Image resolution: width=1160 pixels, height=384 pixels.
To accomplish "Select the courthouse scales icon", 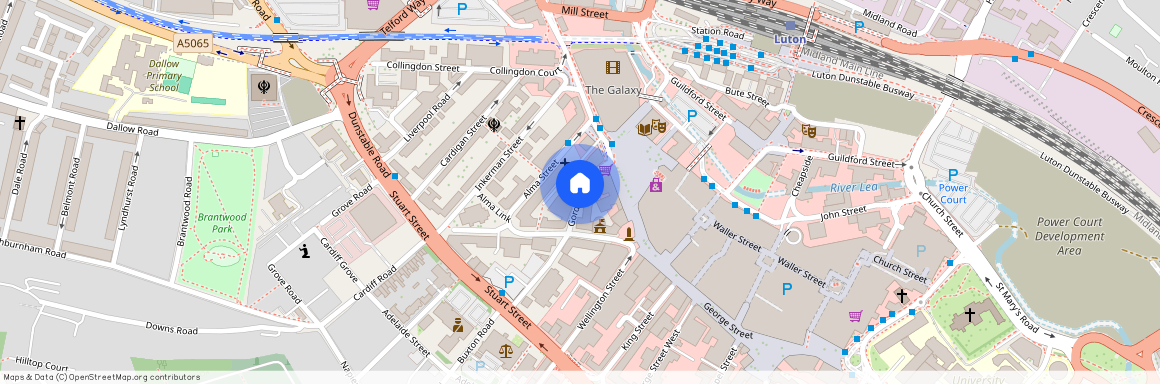I will tap(505, 350).
